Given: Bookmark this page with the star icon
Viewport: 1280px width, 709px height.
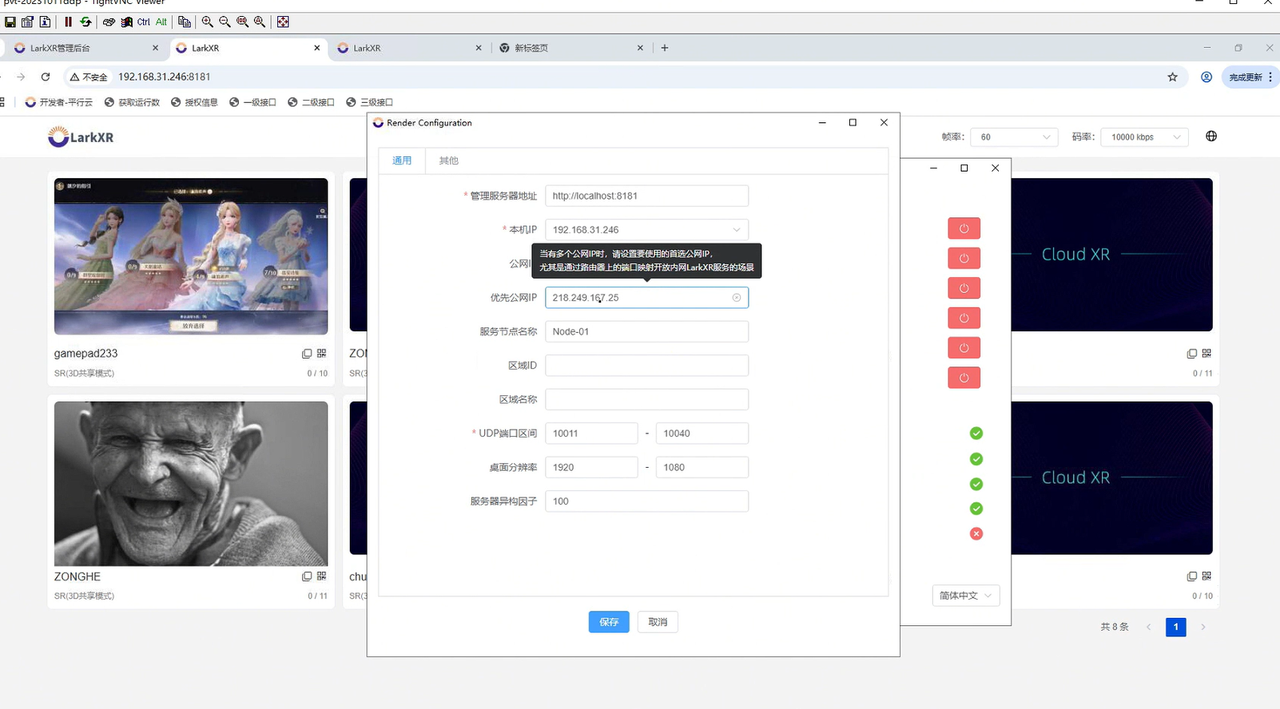Looking at the screenshot, I should pos(1173,77).
